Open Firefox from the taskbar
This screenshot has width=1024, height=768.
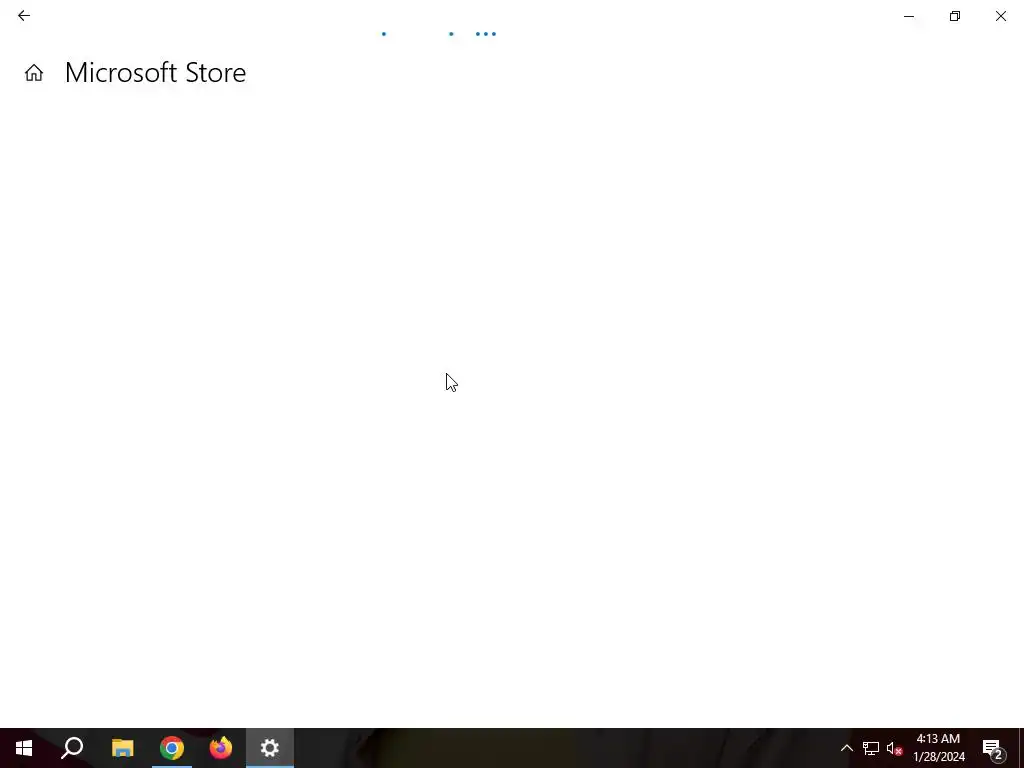pos(221,748)
